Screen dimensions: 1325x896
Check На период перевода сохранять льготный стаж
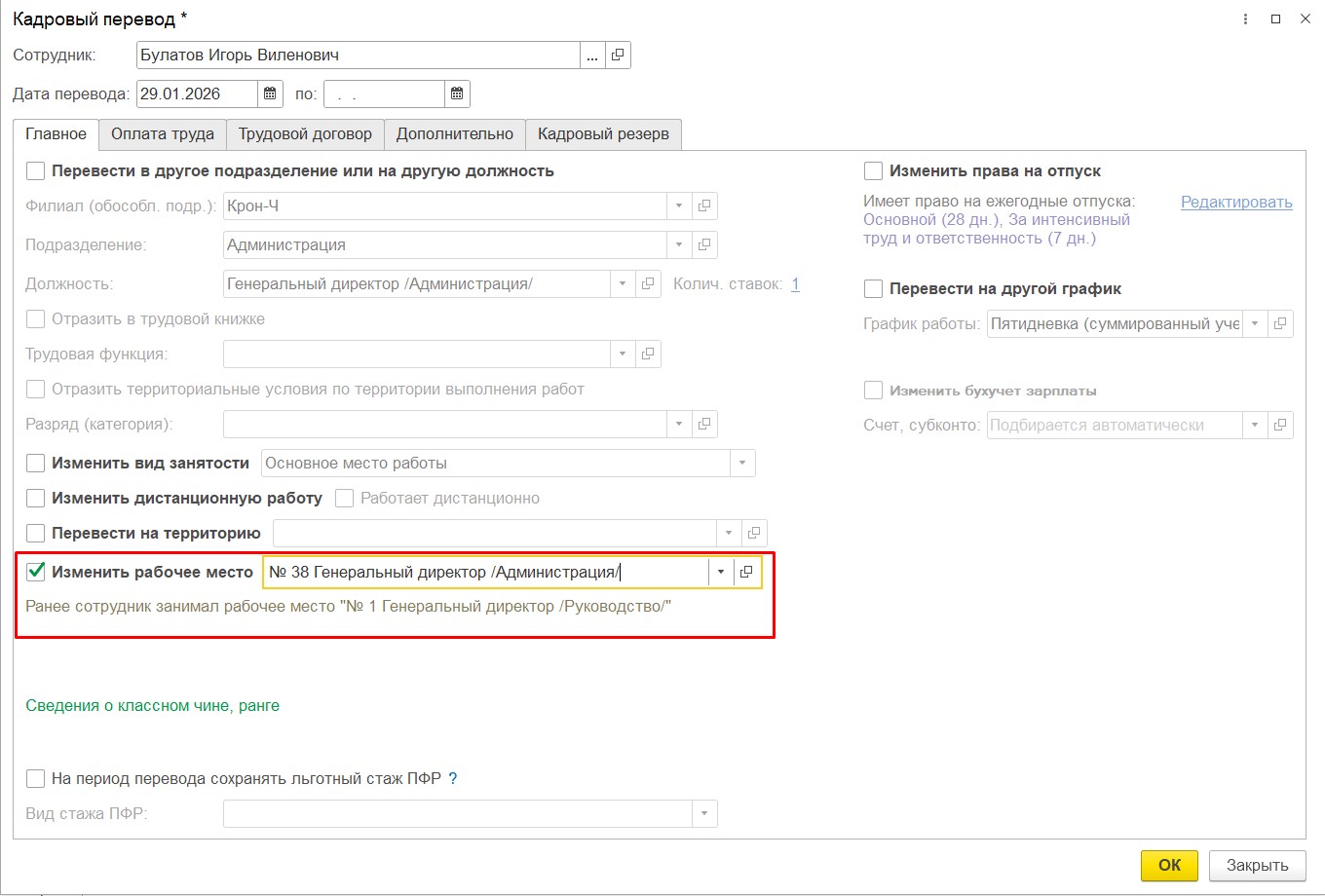tap(36, 779)
